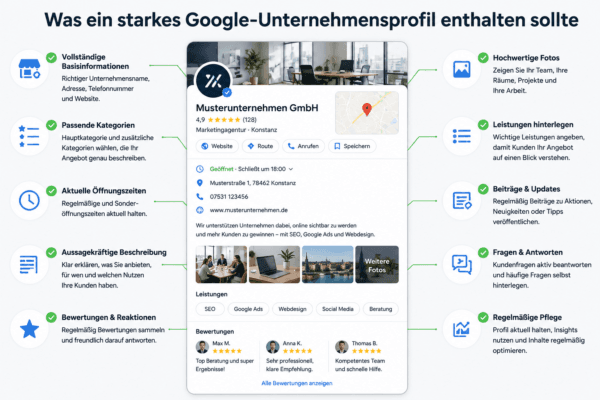This screenshot has width=600, height=400.
Task: Select the Social Media service chip
Action: pyautogui.click(x=338, y=309)
